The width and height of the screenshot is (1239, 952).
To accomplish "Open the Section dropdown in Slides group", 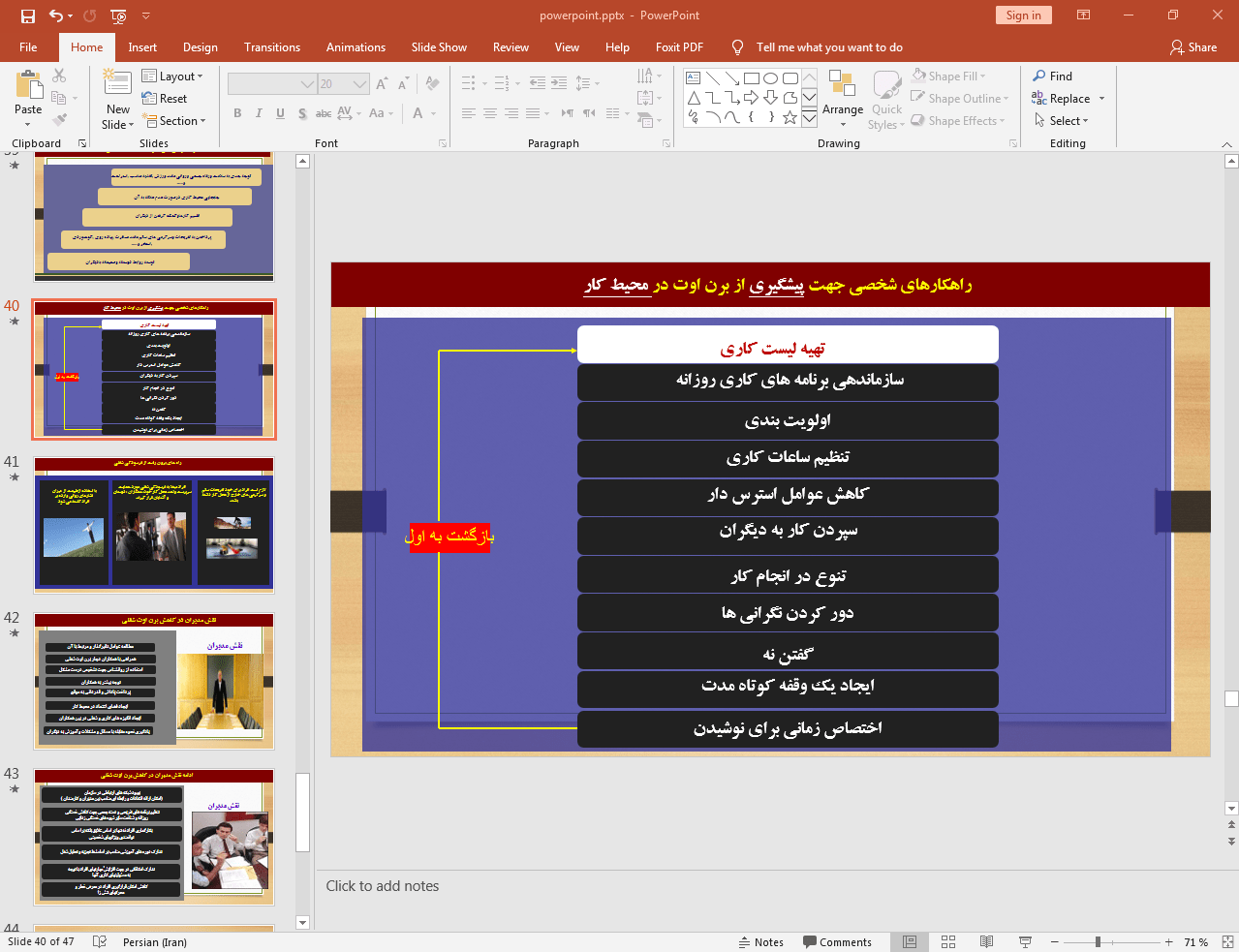I will coord(174,120).
